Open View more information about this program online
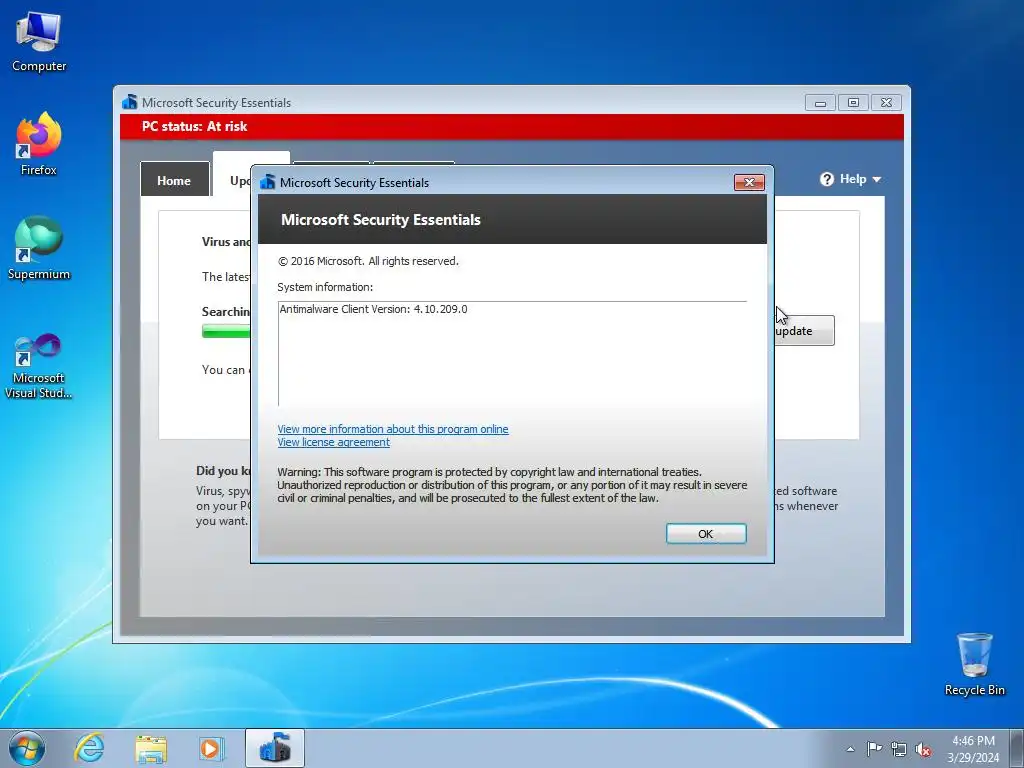Viewport: 1024px width, 768px height. (x=392, y=429)
